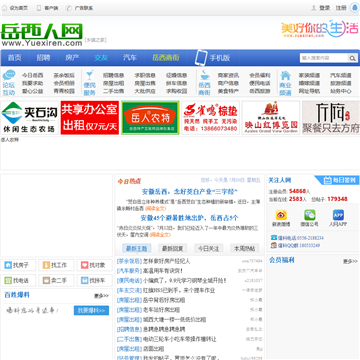Open post 小编疯了，9.9元学习钢琴全城开抢！
The height and width of the screenshot is (360, 360).
pos(185,280)
